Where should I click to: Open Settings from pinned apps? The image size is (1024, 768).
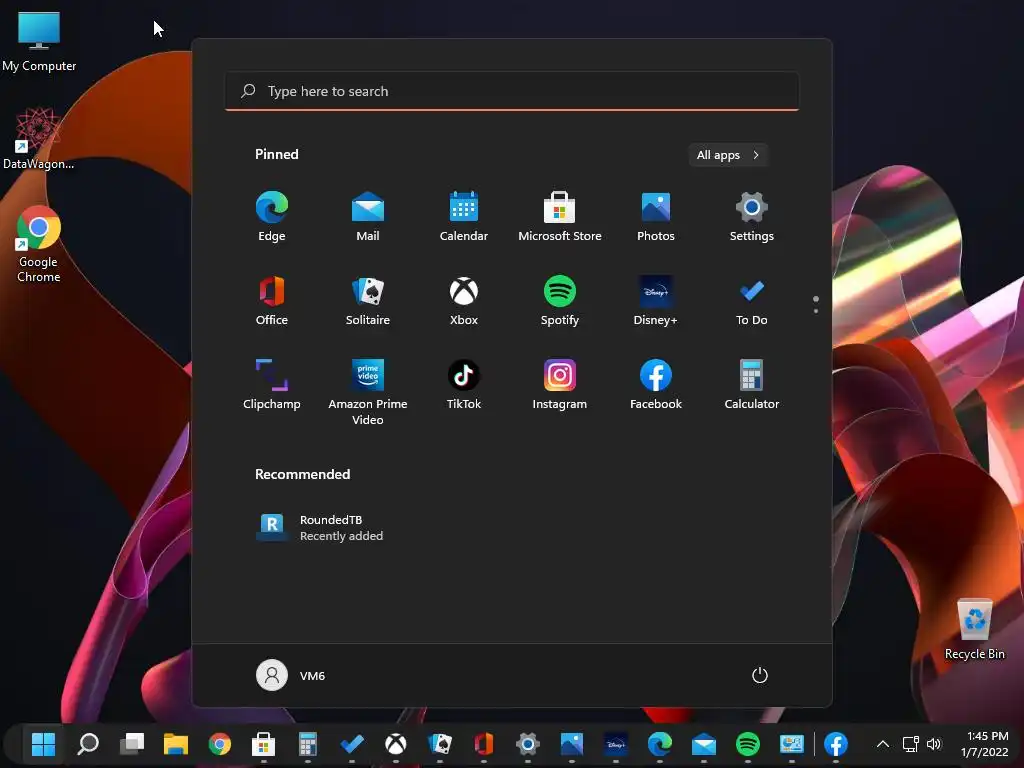(x=752, y=216)
